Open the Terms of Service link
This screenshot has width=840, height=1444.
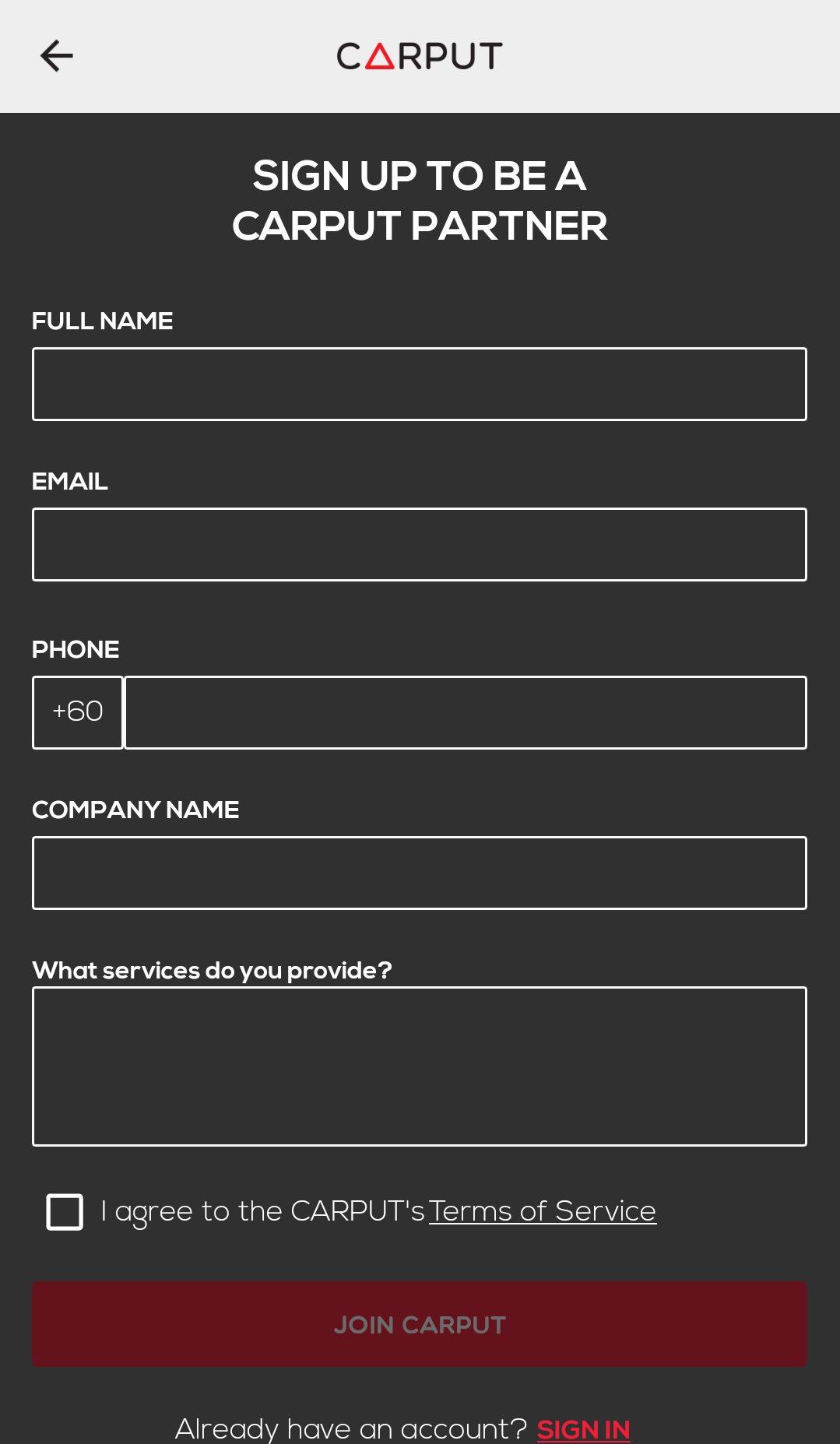(x=543, y=1211)
